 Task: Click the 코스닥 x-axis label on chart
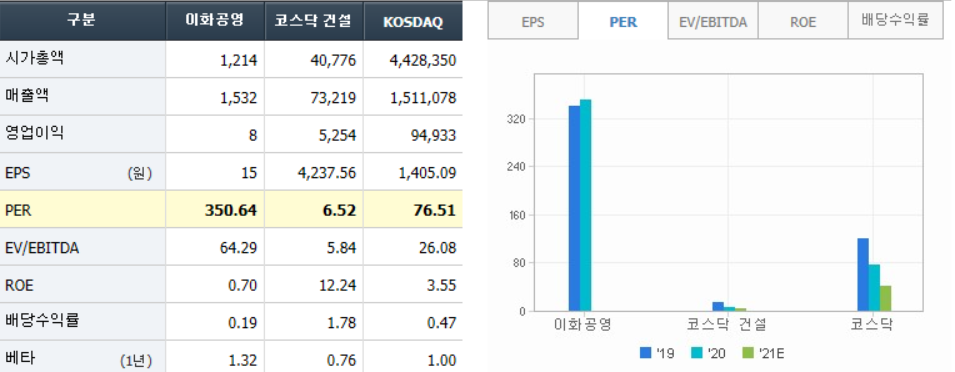click(x=872, y=325)
